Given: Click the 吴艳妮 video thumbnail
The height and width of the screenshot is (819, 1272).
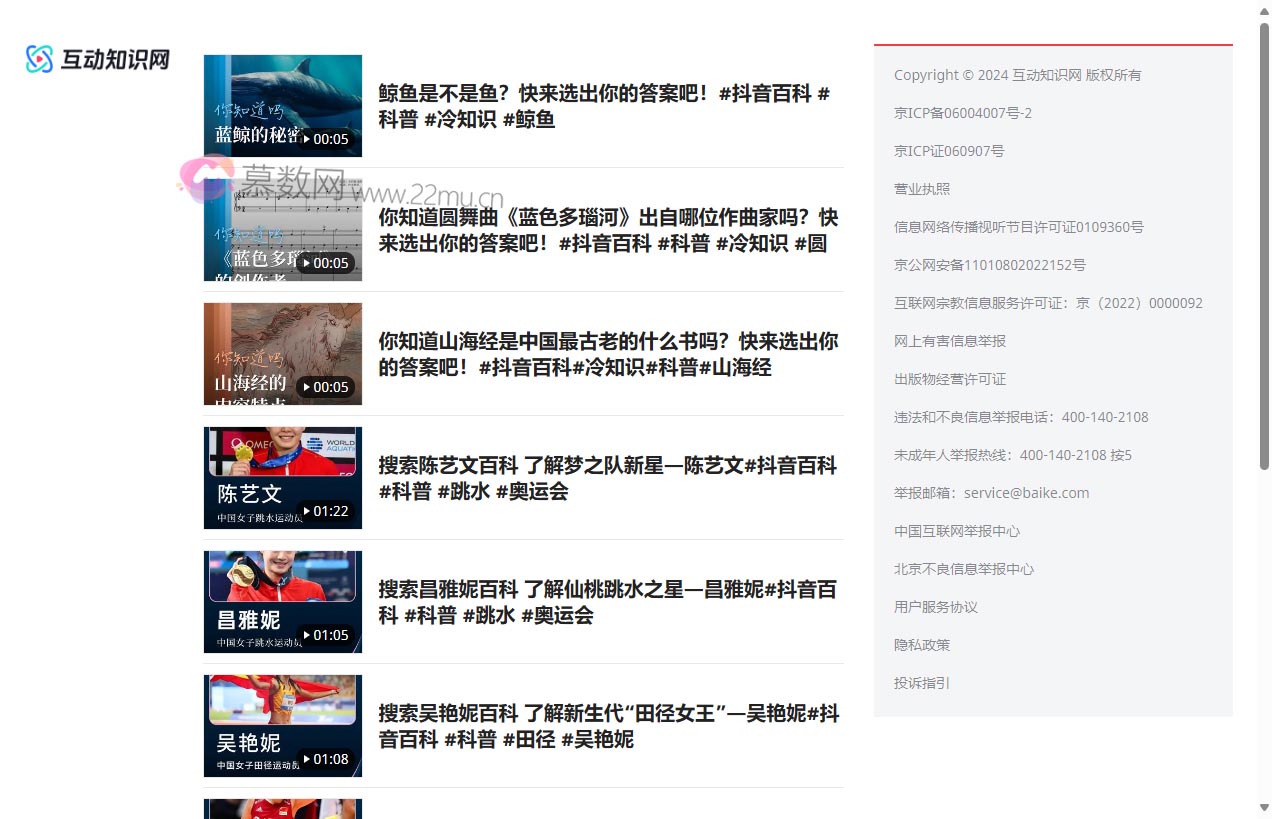Looking at the screenshot, I should (x=283, y=726).
